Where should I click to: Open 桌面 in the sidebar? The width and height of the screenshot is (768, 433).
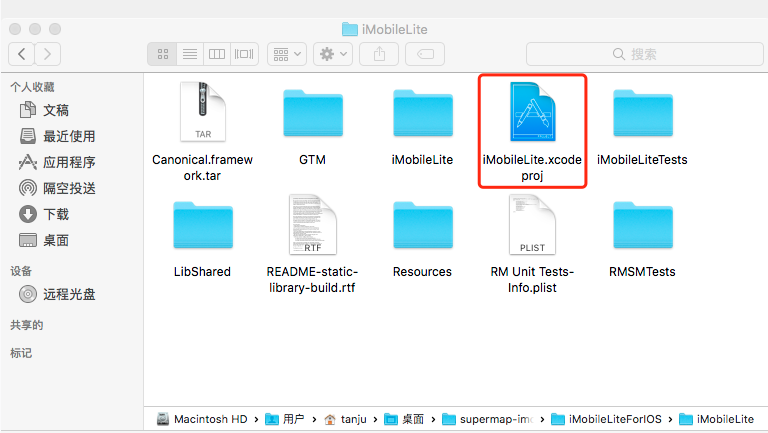click(44, 240)
